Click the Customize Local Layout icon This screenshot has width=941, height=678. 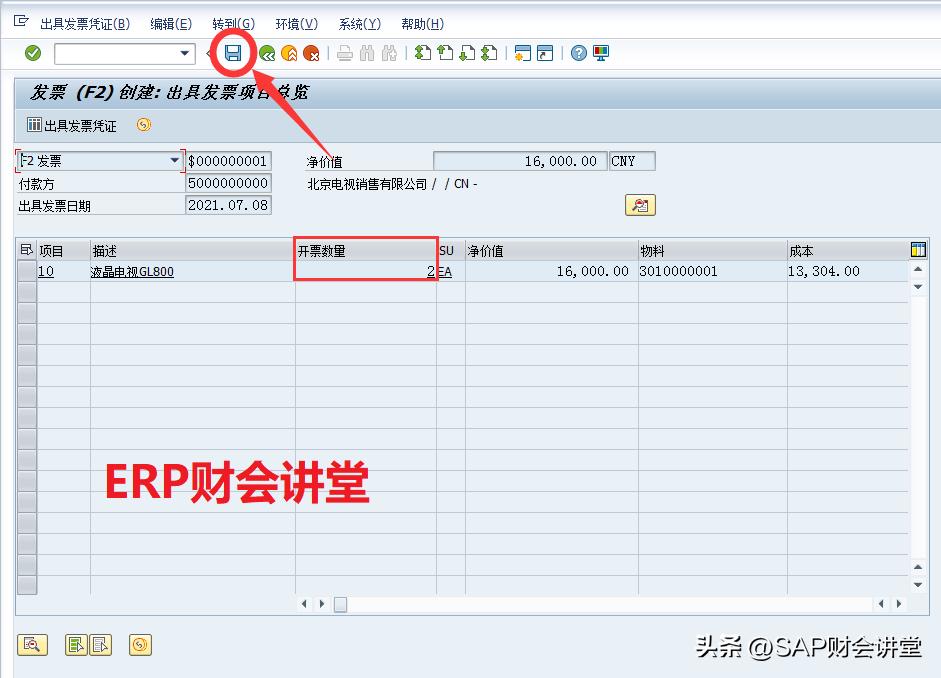600,52
